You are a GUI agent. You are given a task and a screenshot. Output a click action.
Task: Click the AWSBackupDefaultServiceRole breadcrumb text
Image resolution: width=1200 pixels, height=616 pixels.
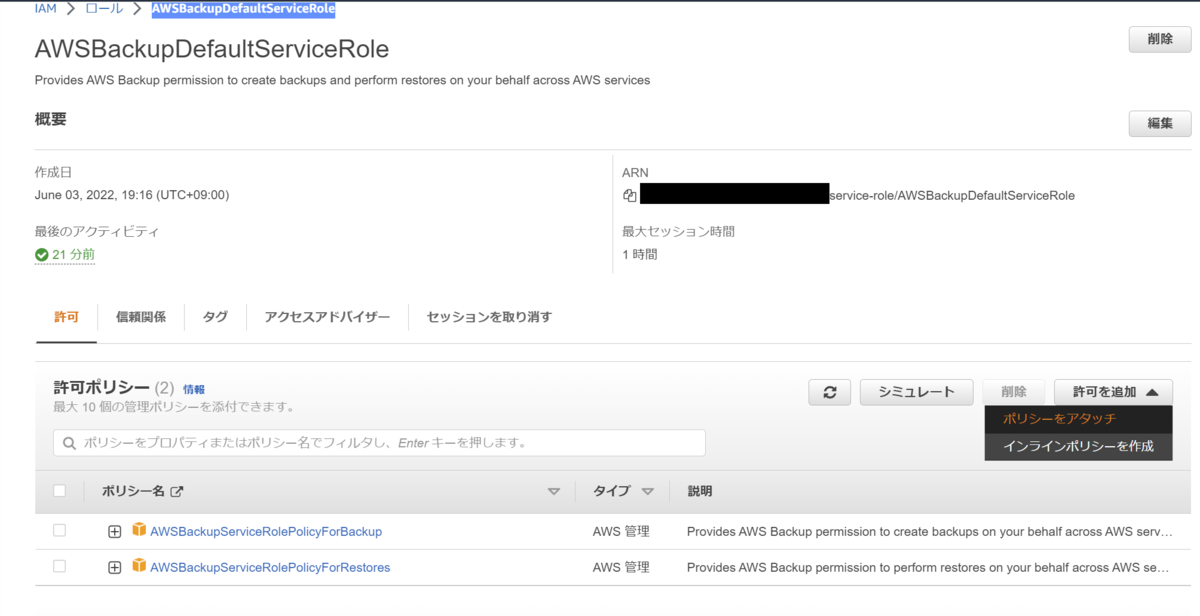(243, 9)
